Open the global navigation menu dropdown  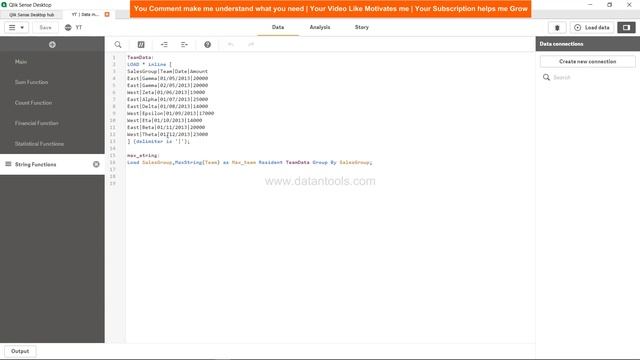(16, 27)
